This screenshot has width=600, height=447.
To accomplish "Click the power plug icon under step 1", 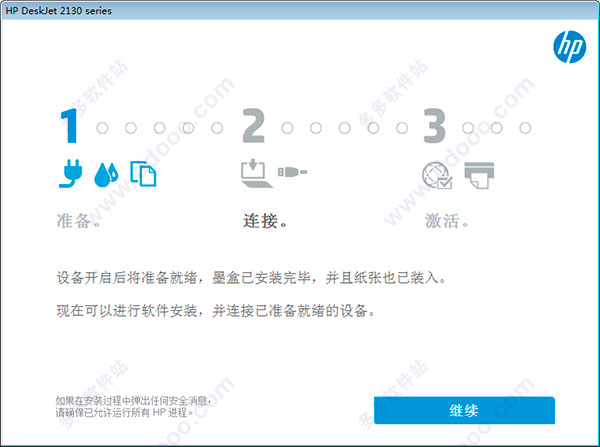I will [x=70, y=173].
